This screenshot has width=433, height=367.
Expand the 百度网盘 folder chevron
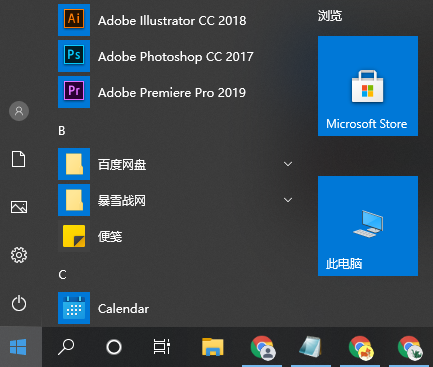(288, 164)
